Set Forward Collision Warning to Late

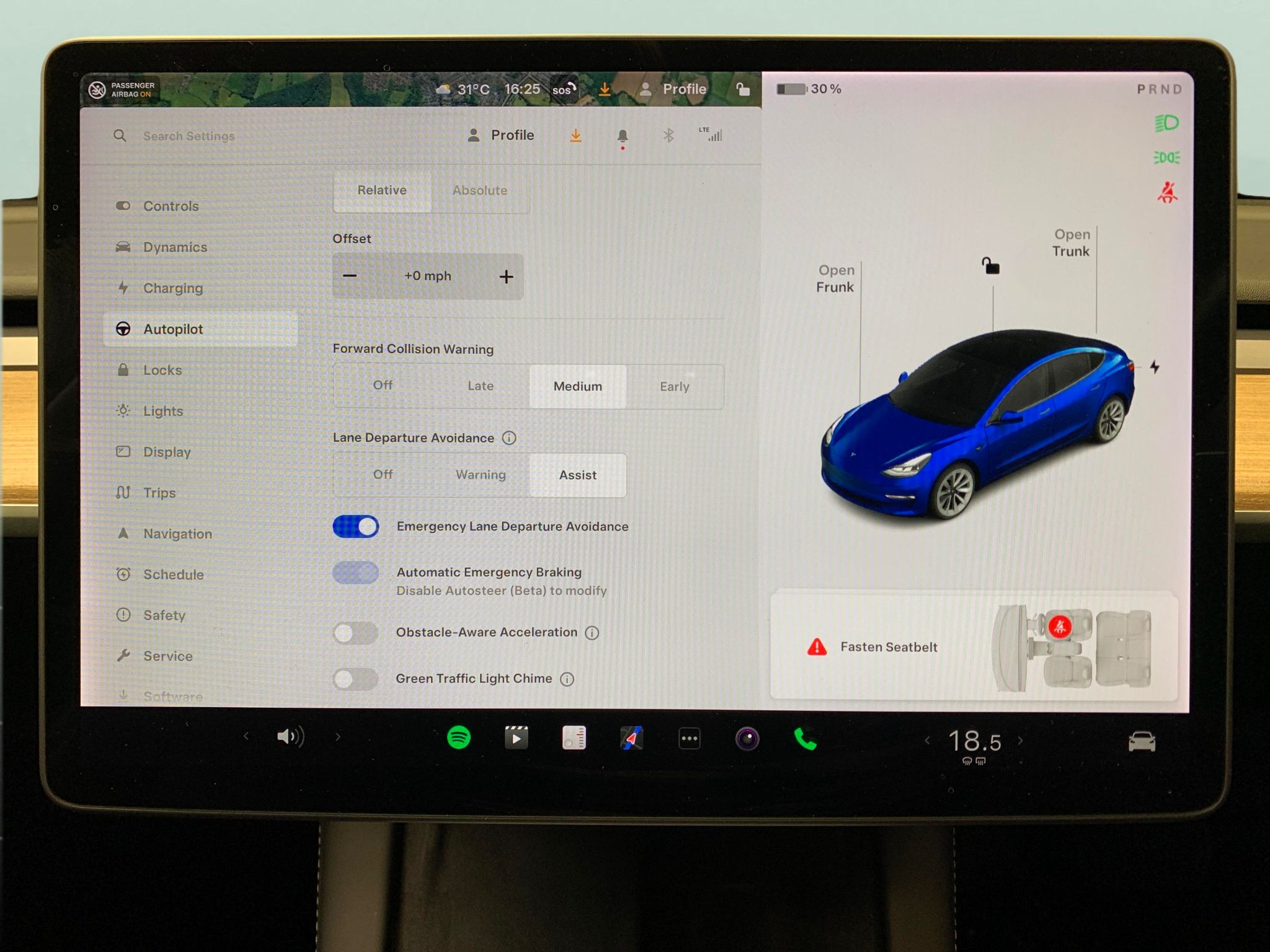tap(481, 386)
